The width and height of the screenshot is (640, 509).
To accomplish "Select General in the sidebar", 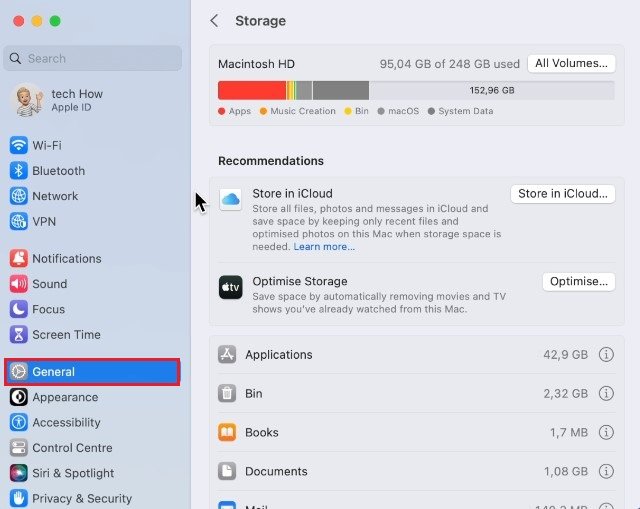I will click(x=92, y=372).
